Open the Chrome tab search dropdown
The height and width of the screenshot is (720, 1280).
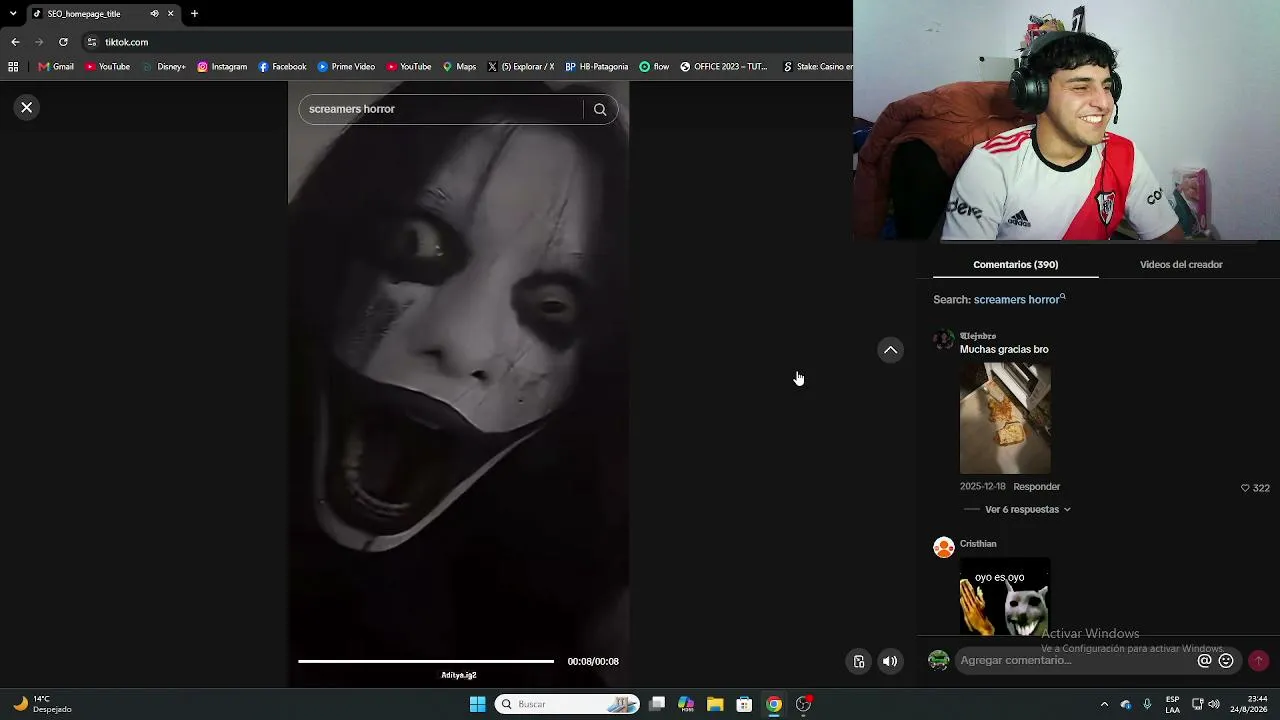click(13, 14)
